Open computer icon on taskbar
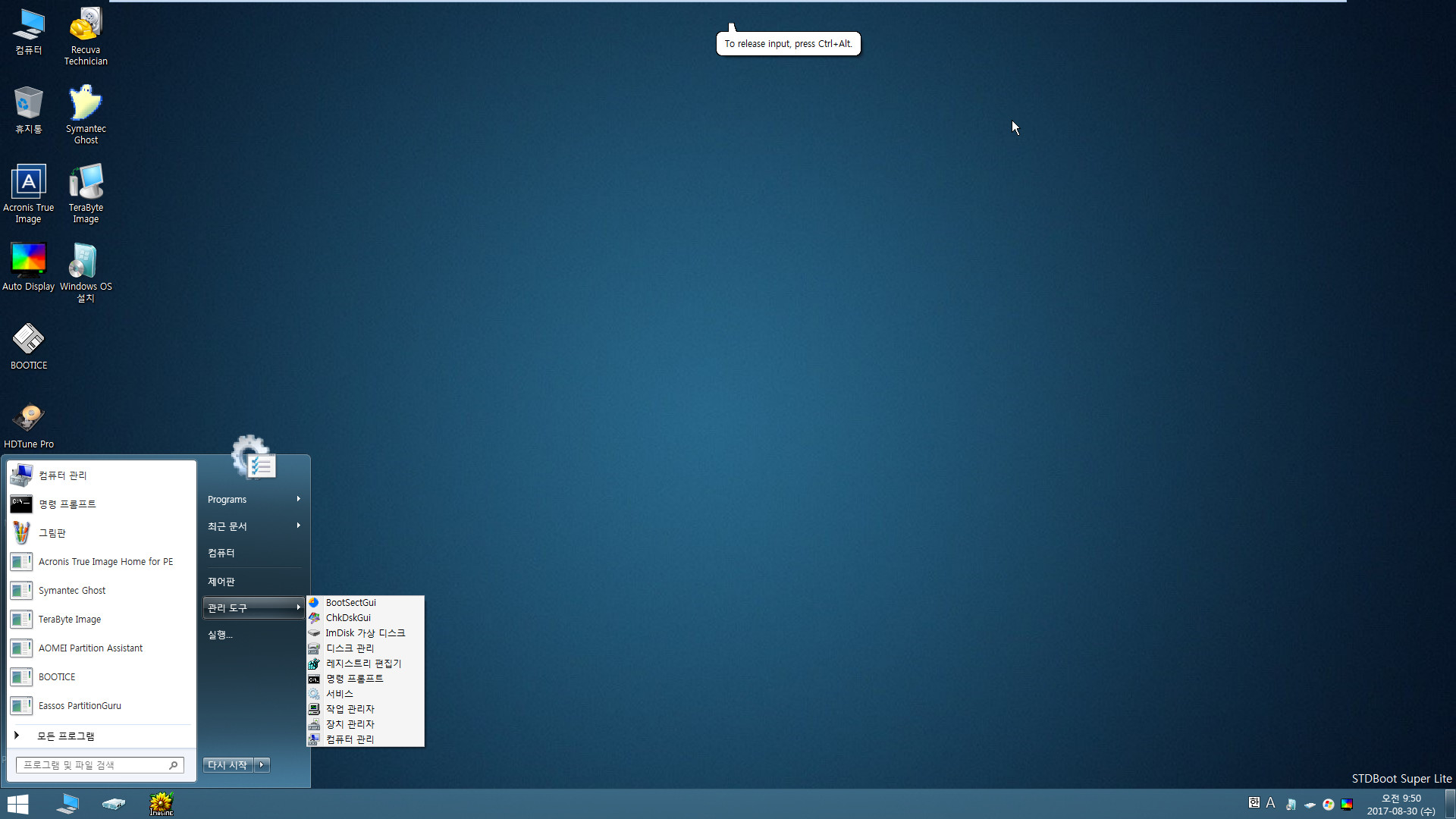 (x=67, y=804)
